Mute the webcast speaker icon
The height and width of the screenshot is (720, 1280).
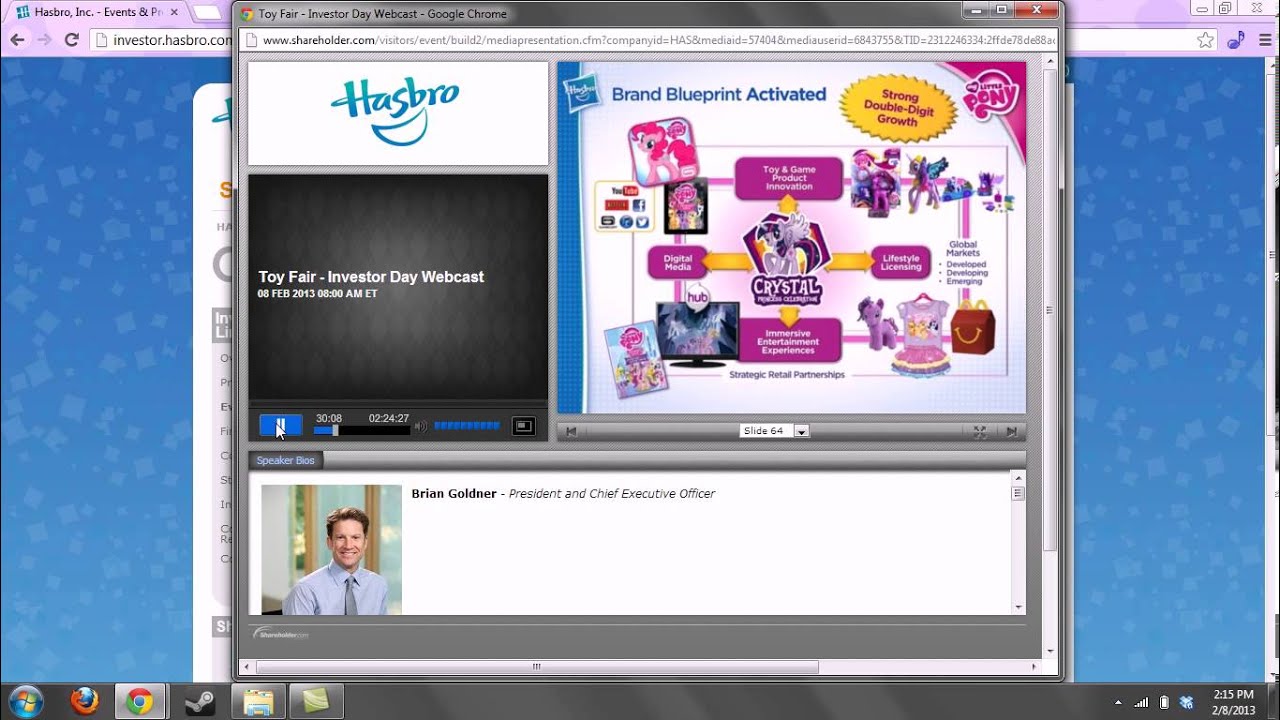coord(421,426)
